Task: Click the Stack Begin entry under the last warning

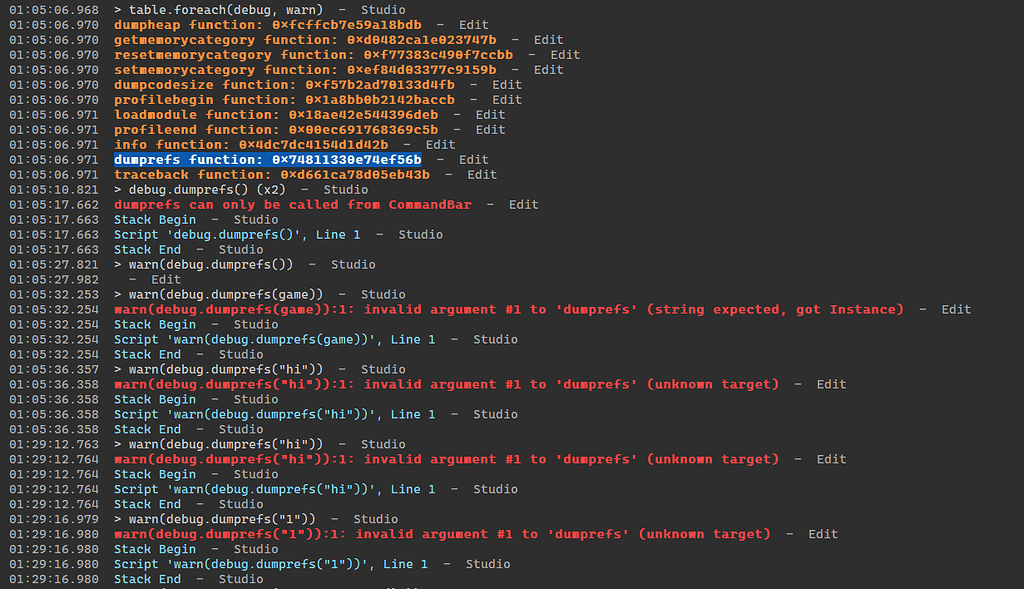Action: point(155,549)
